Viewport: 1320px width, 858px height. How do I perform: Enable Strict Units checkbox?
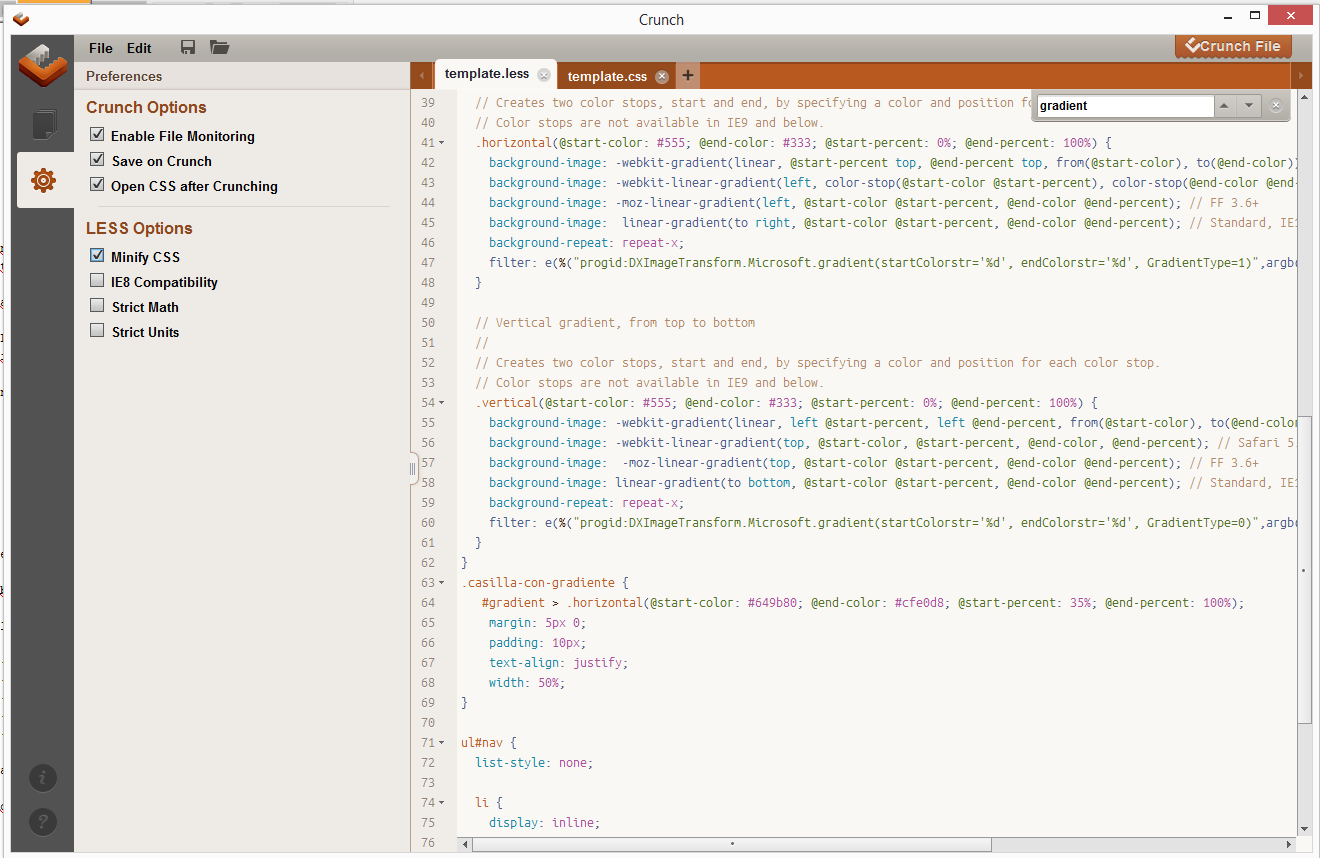pos(97,330)
